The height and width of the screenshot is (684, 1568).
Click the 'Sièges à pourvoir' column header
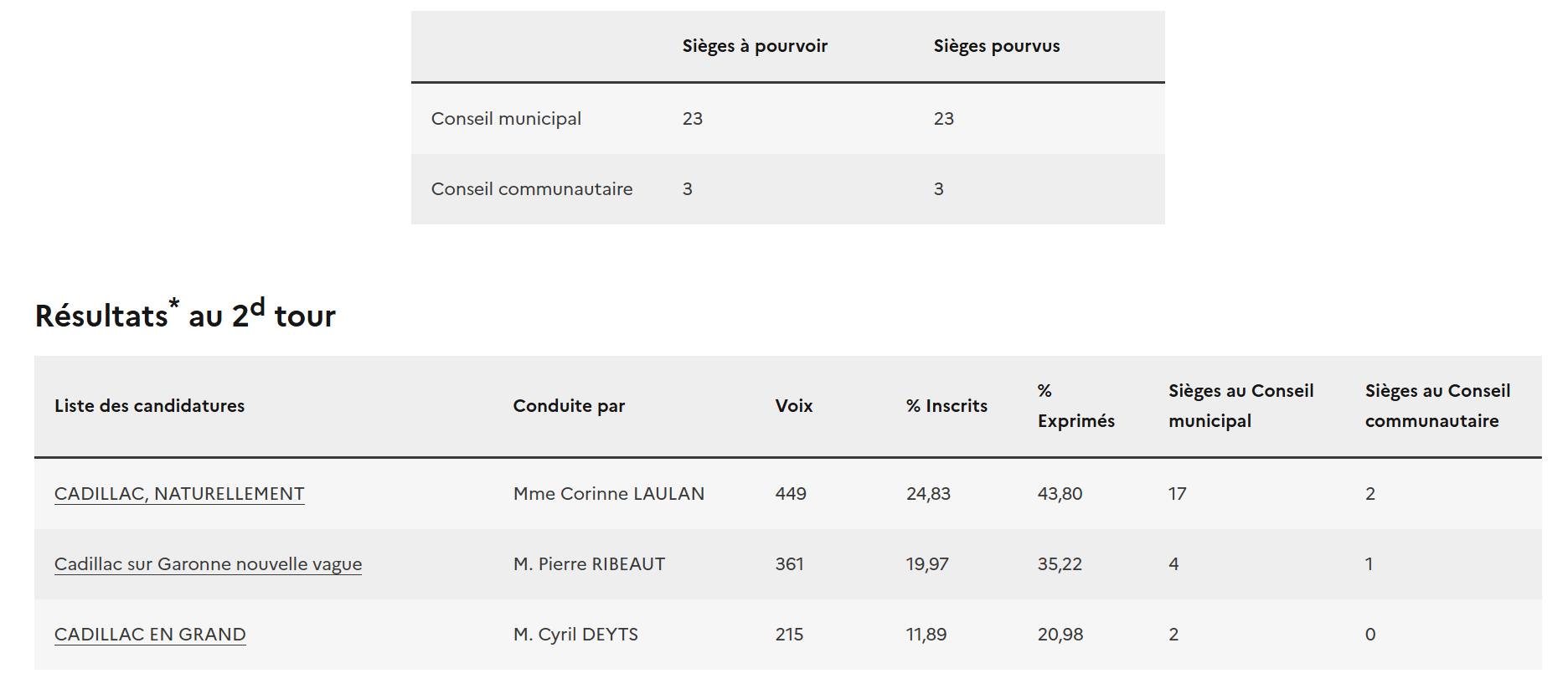[x=755, y=47]
